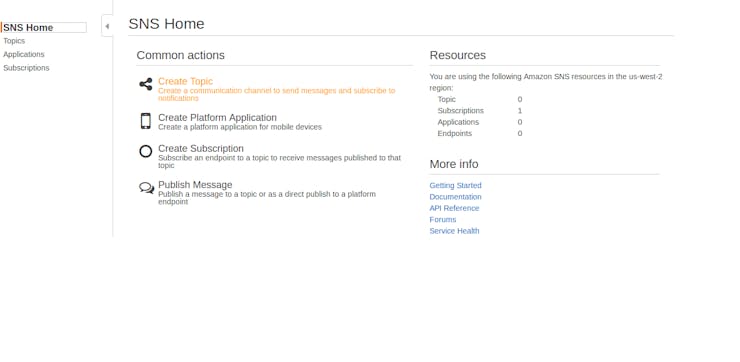The height and width of the screenshot is (362, 740).
Task: Click the 'You are using the following Amazon SNS resources' text
Action: 546,82
